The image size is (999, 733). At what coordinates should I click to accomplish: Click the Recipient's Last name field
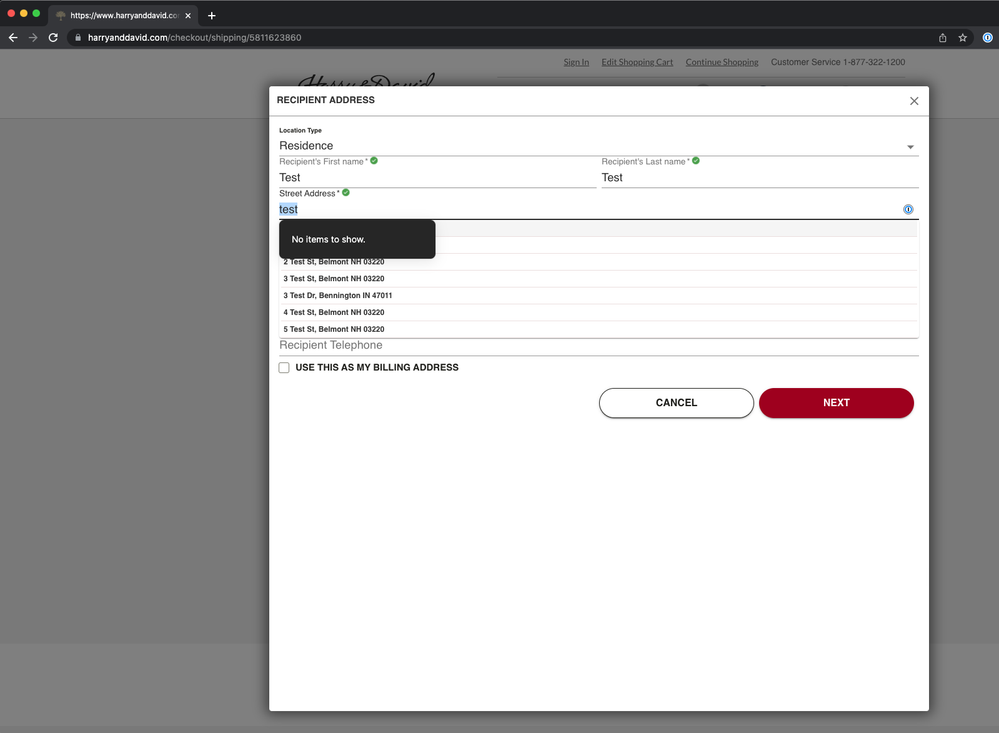pyautogui.click(x=759, y=178)
